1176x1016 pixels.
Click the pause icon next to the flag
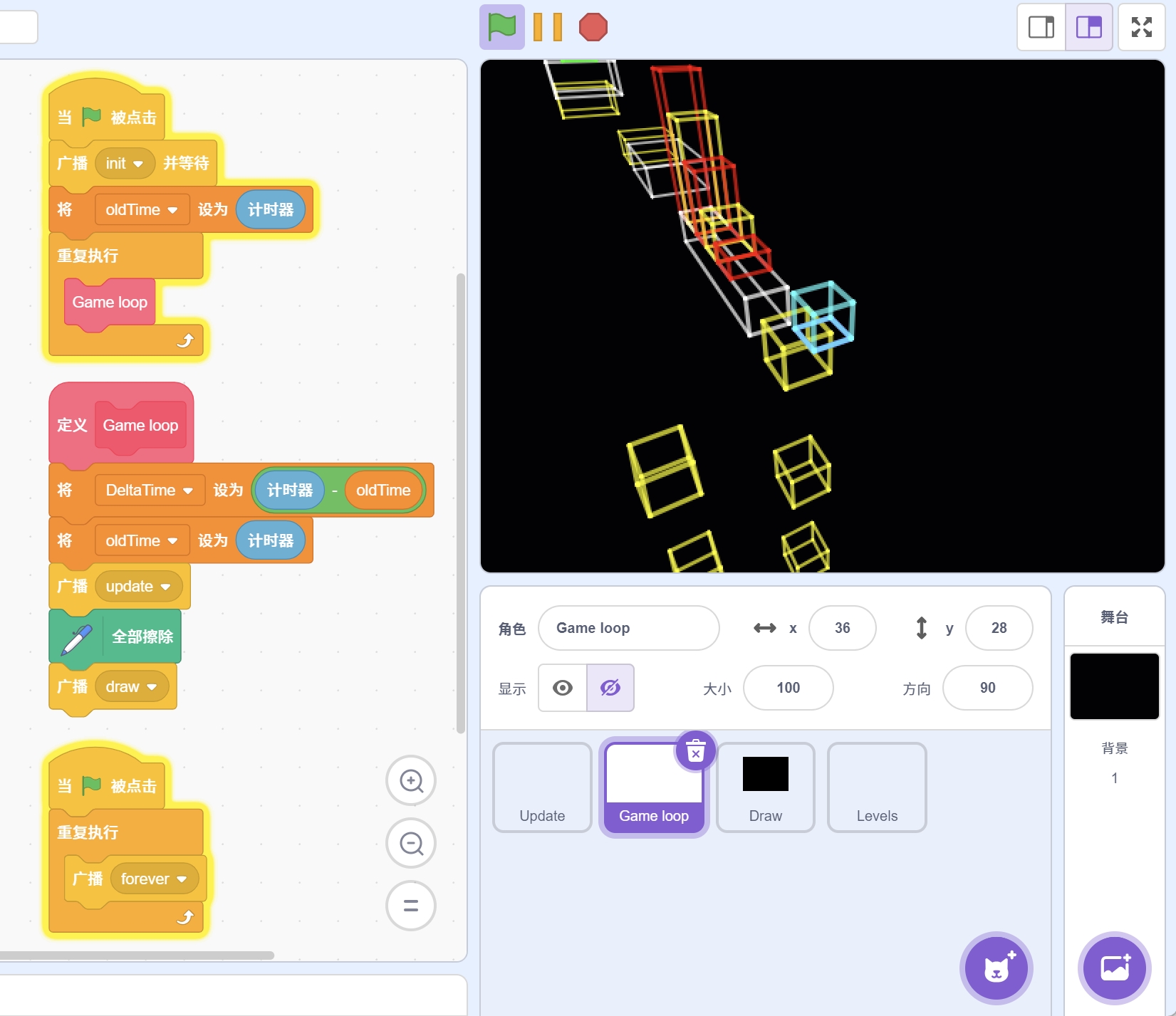pyautogui.click(x=548, y=27)
